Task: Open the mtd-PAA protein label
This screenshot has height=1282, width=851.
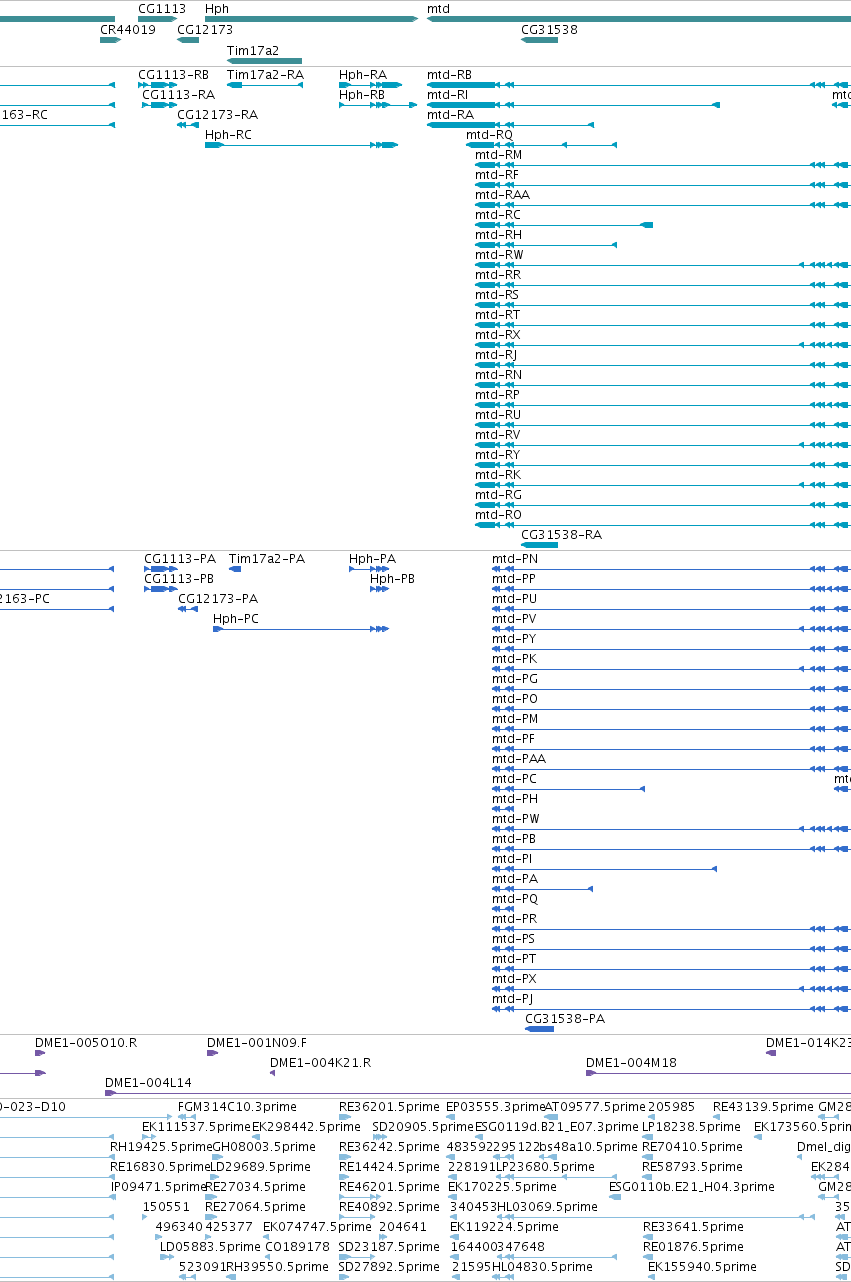Action: pyautogui.click(x=519, y=759)
